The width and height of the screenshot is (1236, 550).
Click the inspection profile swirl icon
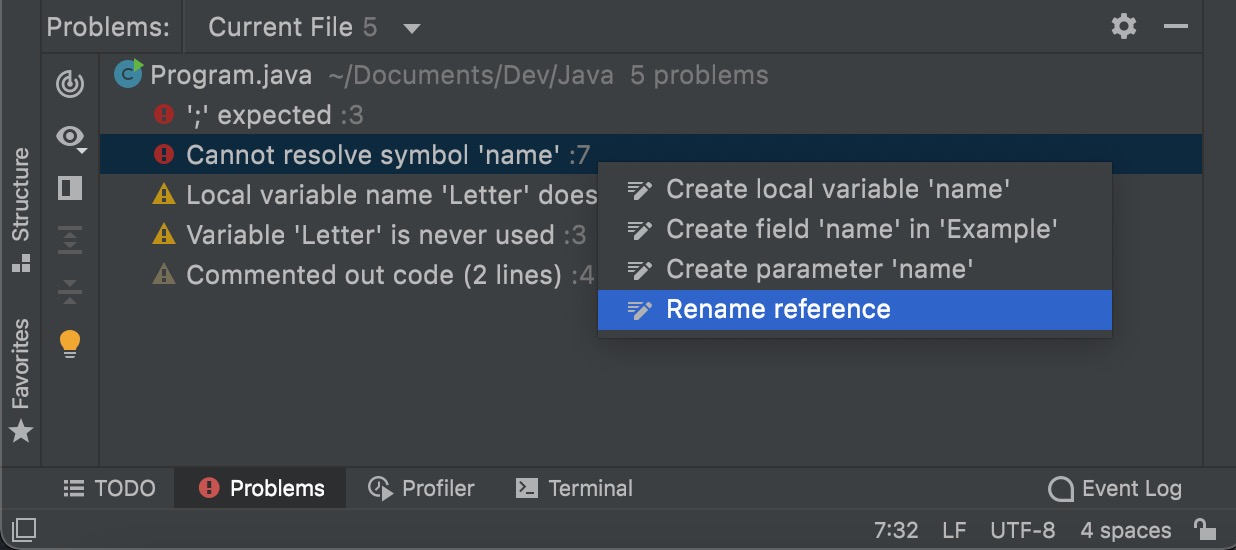point(70,84)
